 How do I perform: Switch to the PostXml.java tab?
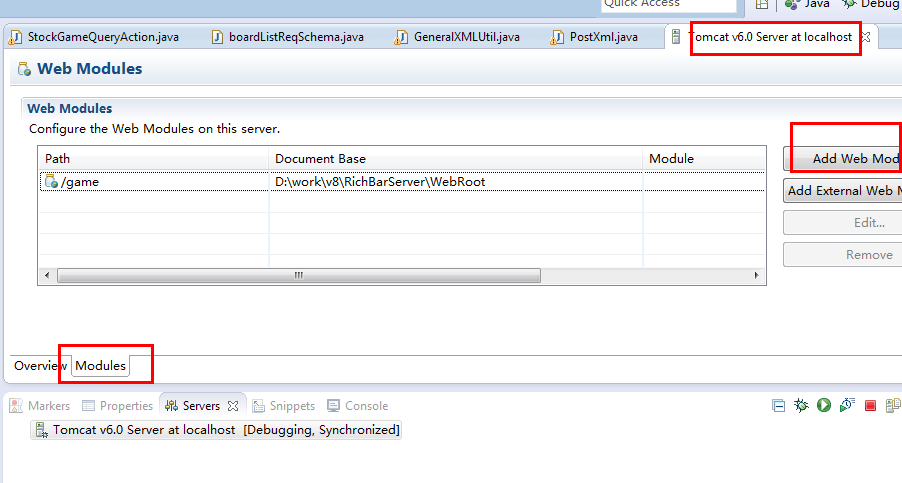point(595,37)
